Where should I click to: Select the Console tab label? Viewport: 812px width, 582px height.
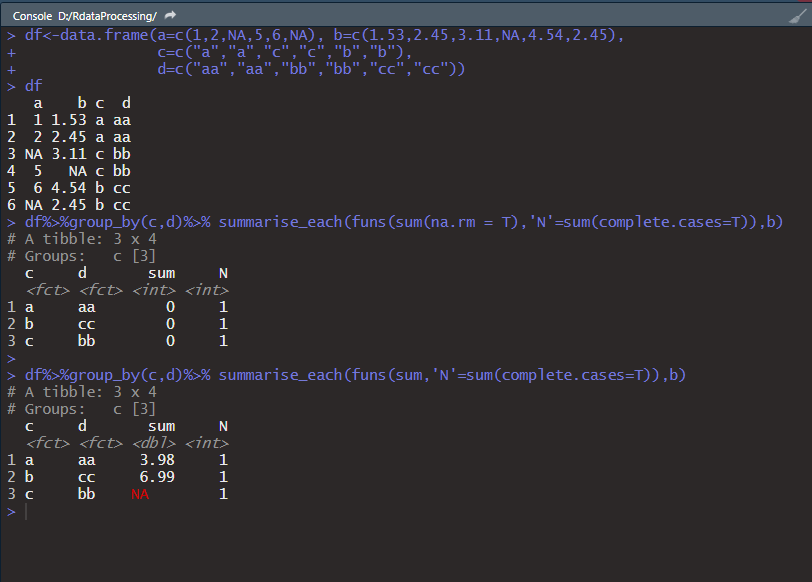point(32,16)
